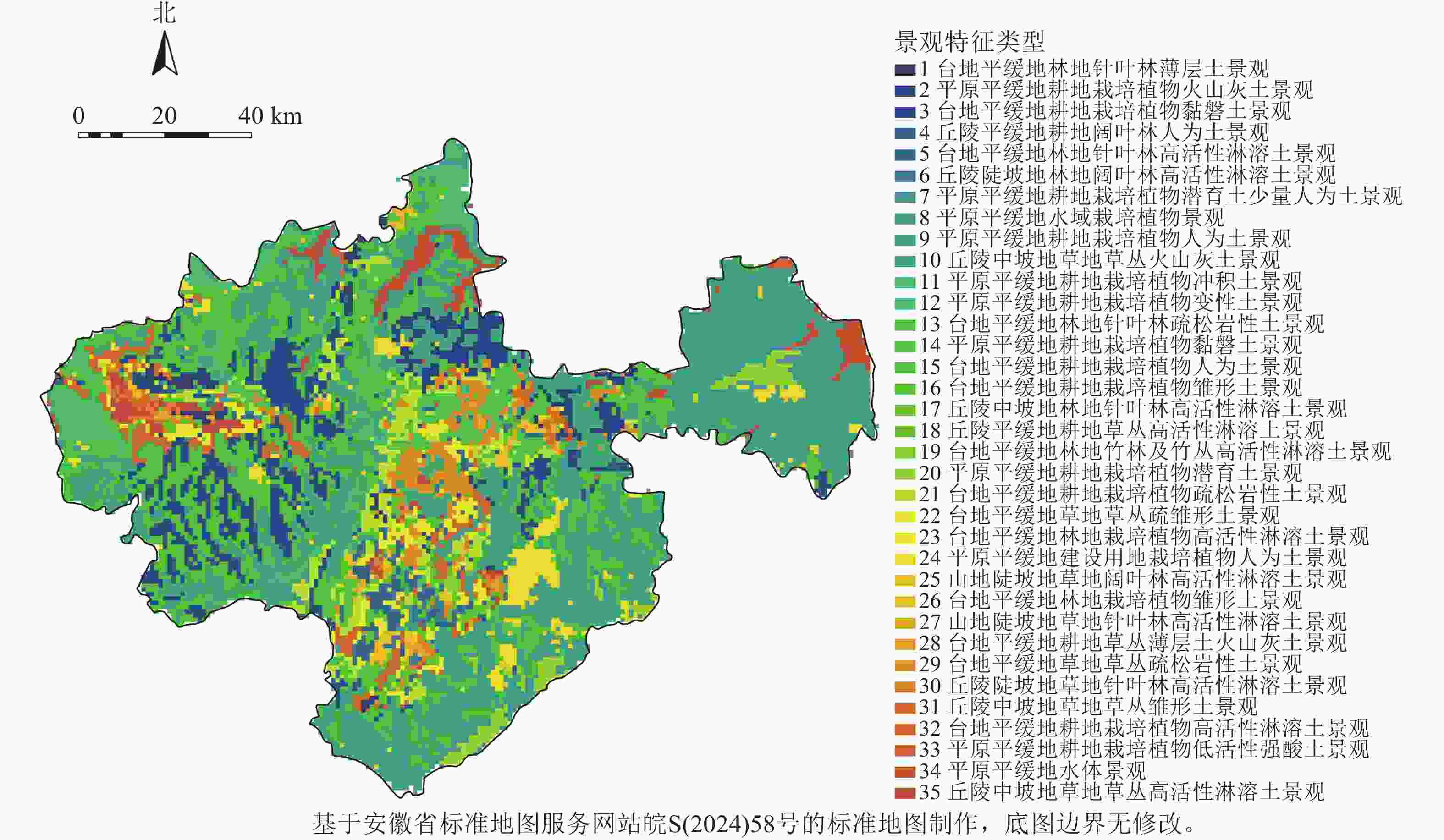Image resolution: width=1444 pixels, height=840 pixels.
Task: Click legend swatch for class 13
Action: (x=905, y=325)
